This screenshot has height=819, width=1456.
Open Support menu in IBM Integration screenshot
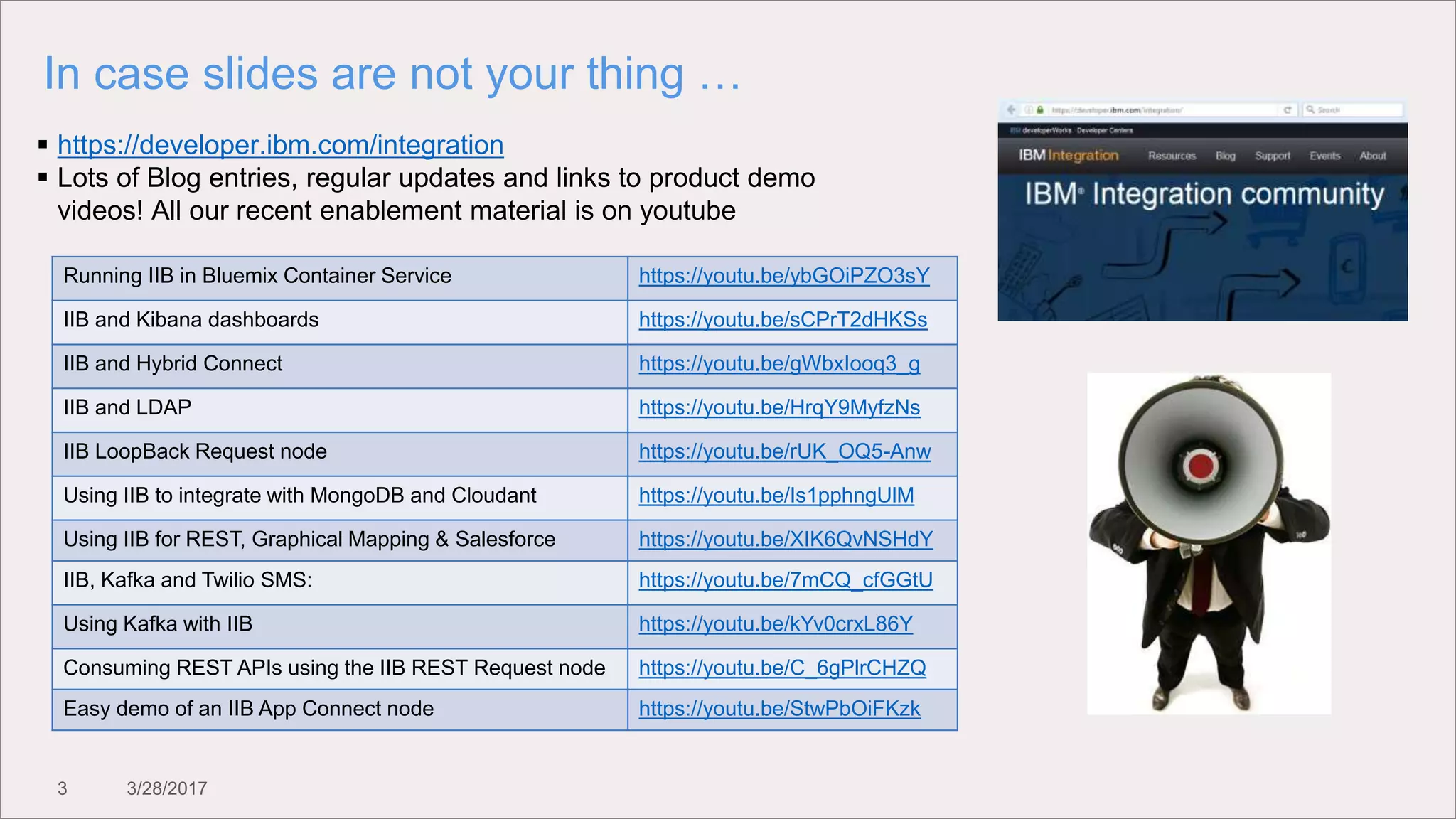click(1273, 156)
